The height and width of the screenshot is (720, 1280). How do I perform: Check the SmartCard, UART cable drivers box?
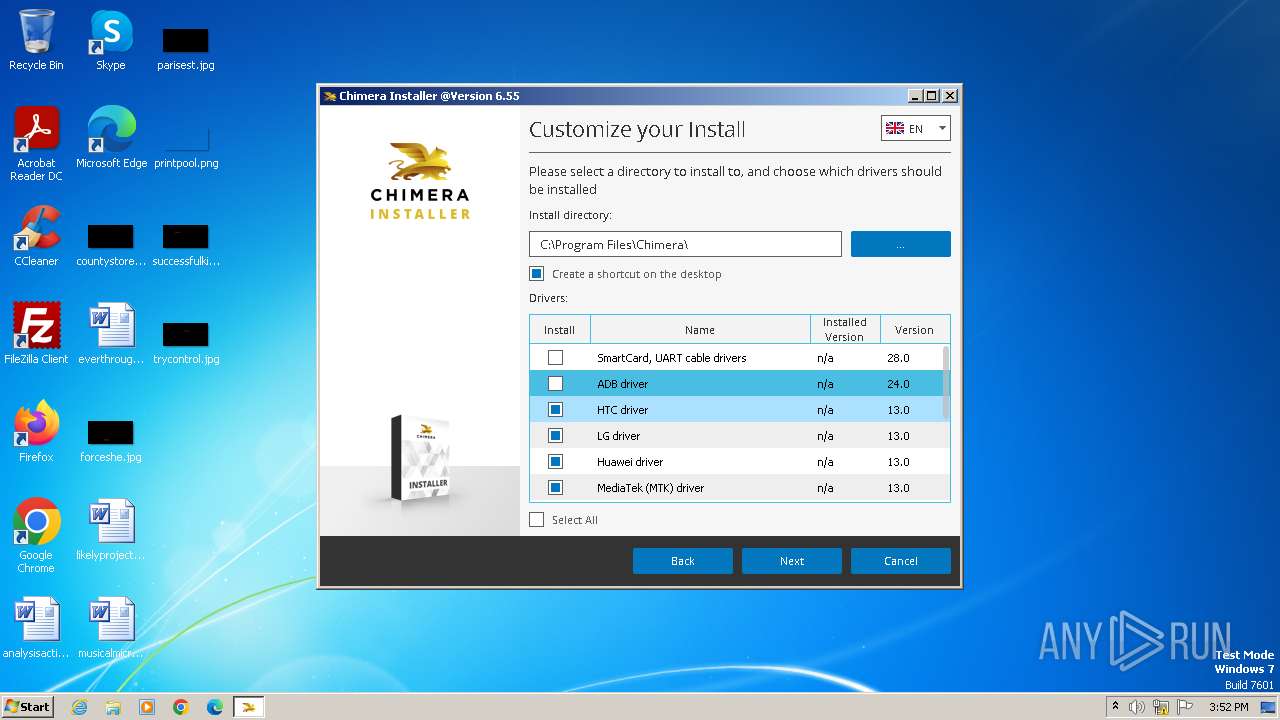pos(556,358)
